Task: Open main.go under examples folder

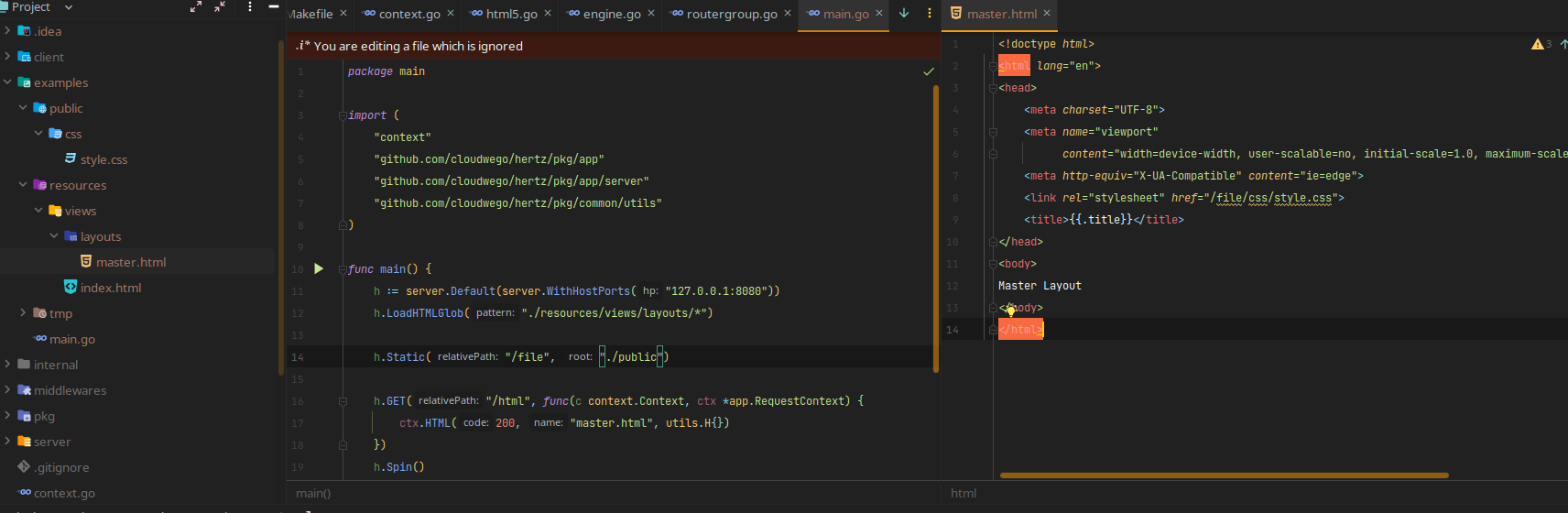Action: (71, 339)
